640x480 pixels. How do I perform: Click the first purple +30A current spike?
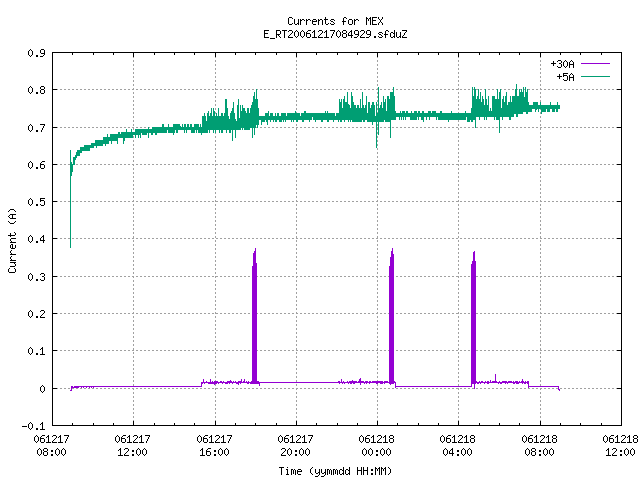coord(255,316)
